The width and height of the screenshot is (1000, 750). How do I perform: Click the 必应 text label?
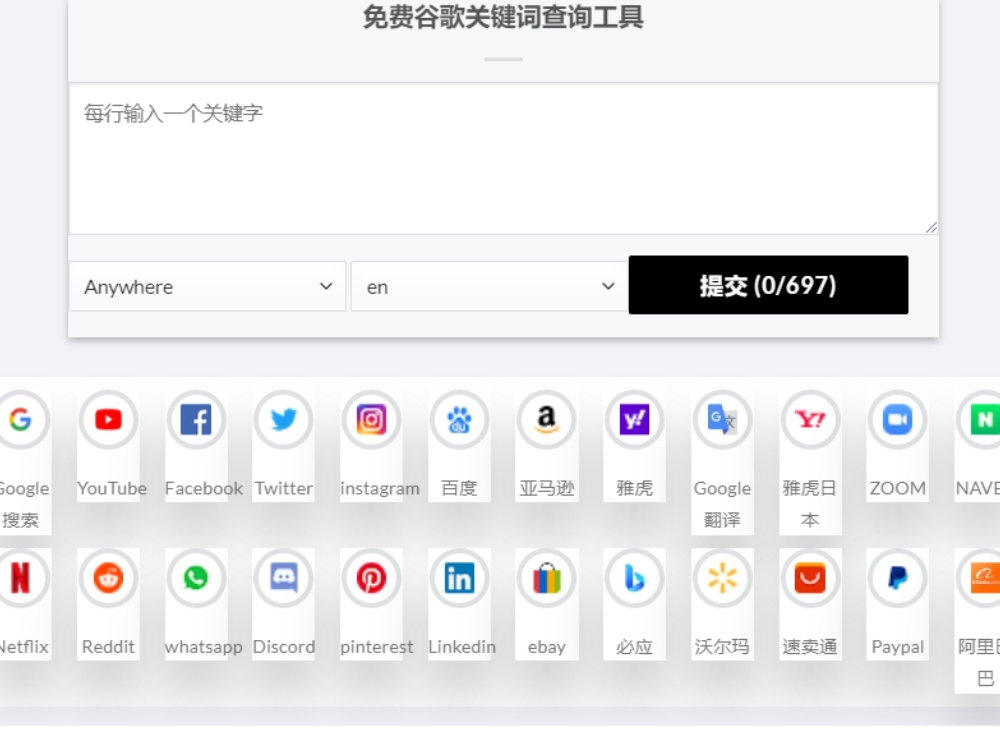[635, 647]
